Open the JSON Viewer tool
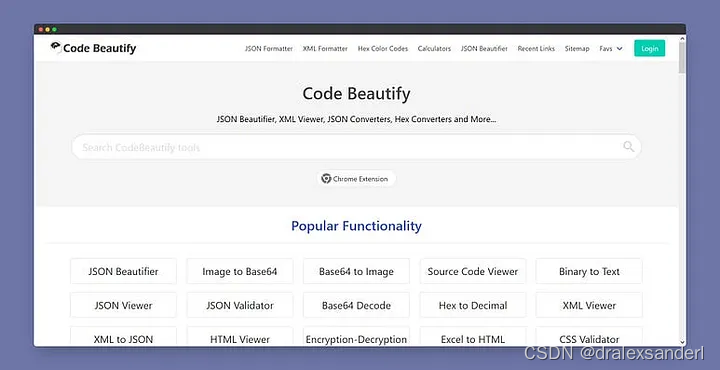This screenshot has width=720, height=370. coord(123,305)
